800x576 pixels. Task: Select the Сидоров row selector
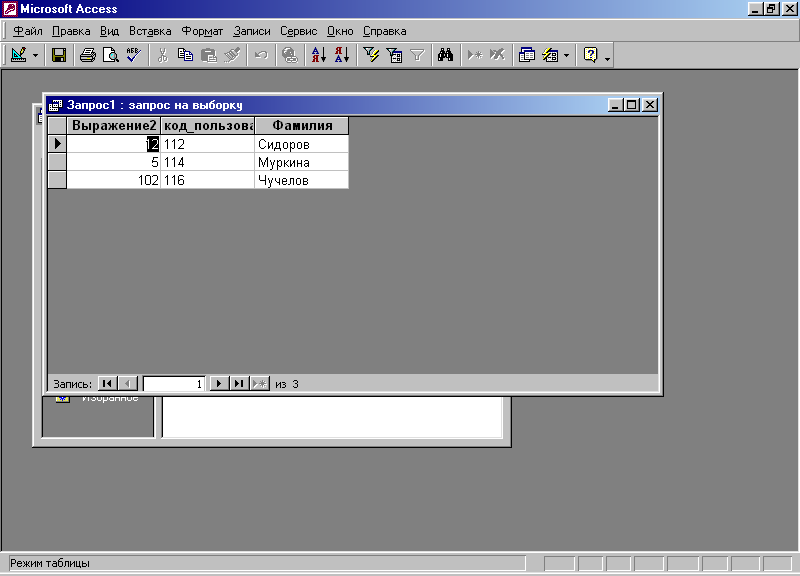(57, 144)
